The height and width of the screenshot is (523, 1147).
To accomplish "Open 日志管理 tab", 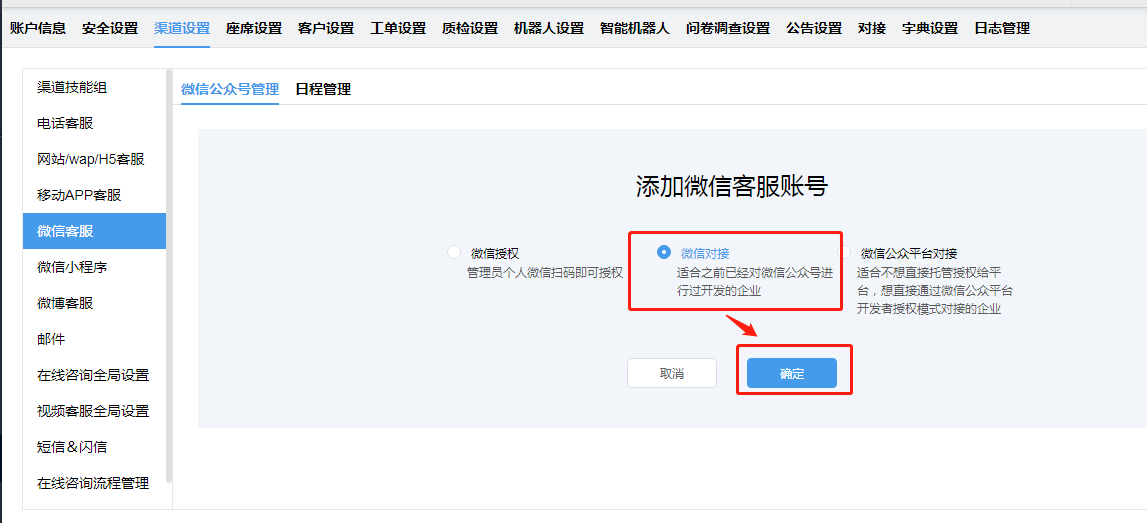I will (x=1002, y=29).
